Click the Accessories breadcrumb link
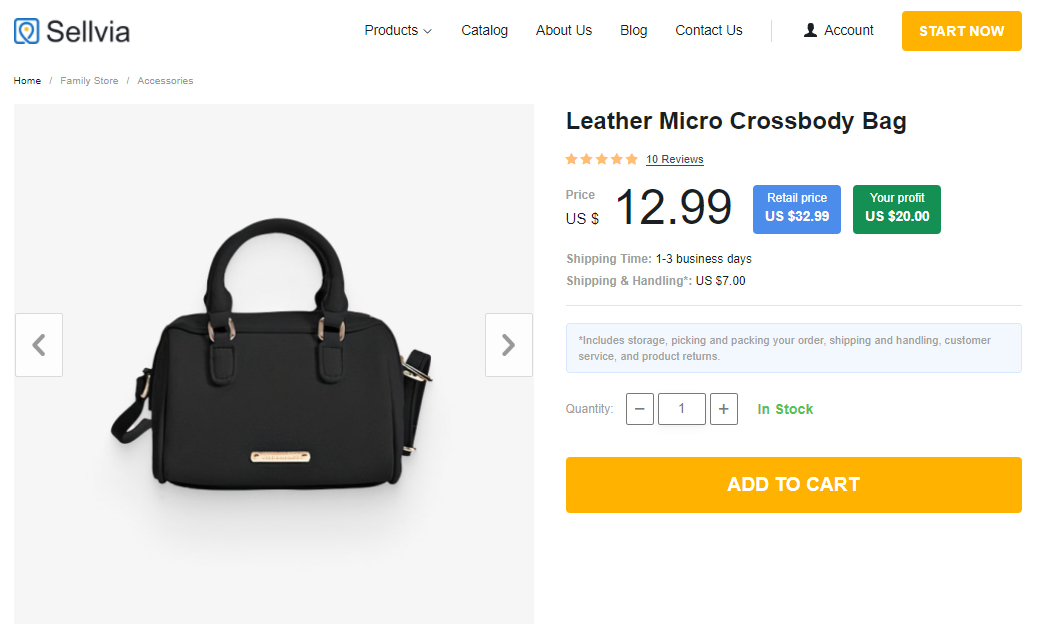Screen dimensions: 1040x635 165,81
